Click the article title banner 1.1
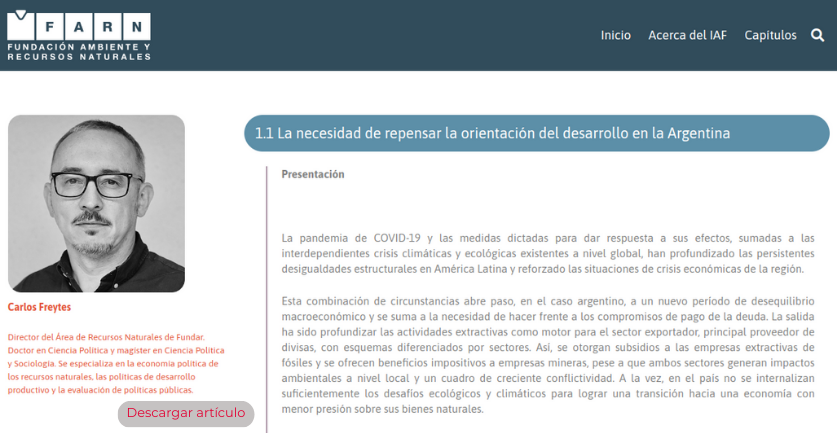The image size is (837, 433). (536, 133)
